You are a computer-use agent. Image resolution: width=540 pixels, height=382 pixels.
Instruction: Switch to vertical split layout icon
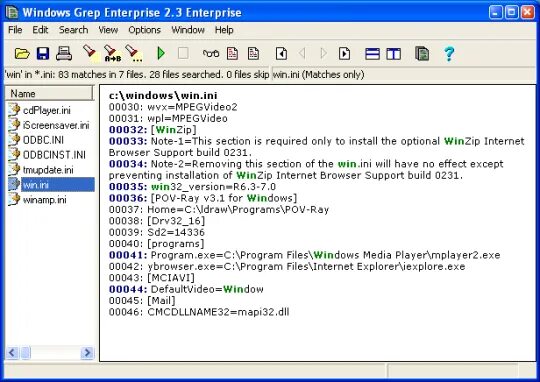pyautogui.click(x=393, y=54)
